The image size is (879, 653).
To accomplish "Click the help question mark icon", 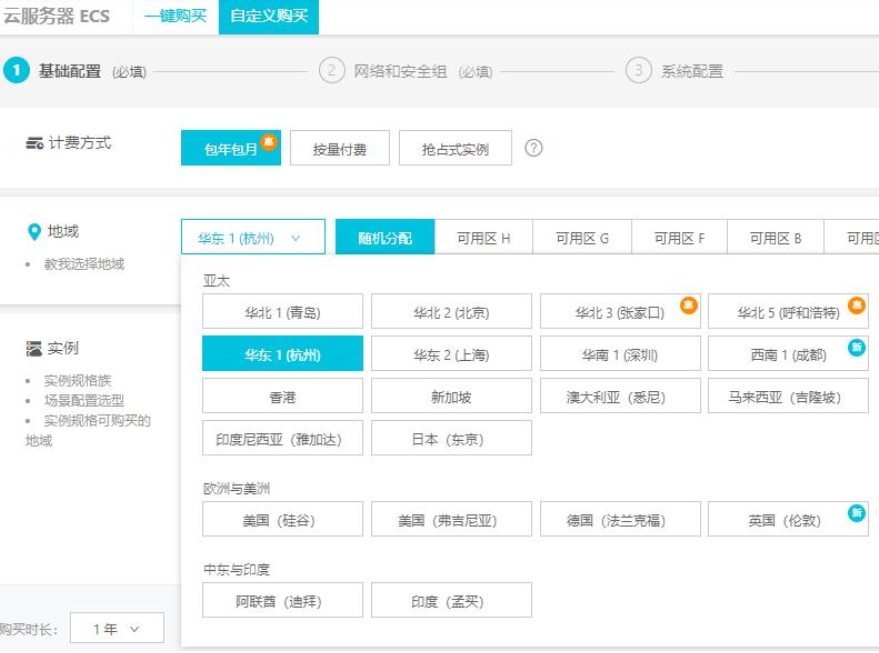I will (x=534, y=148).
